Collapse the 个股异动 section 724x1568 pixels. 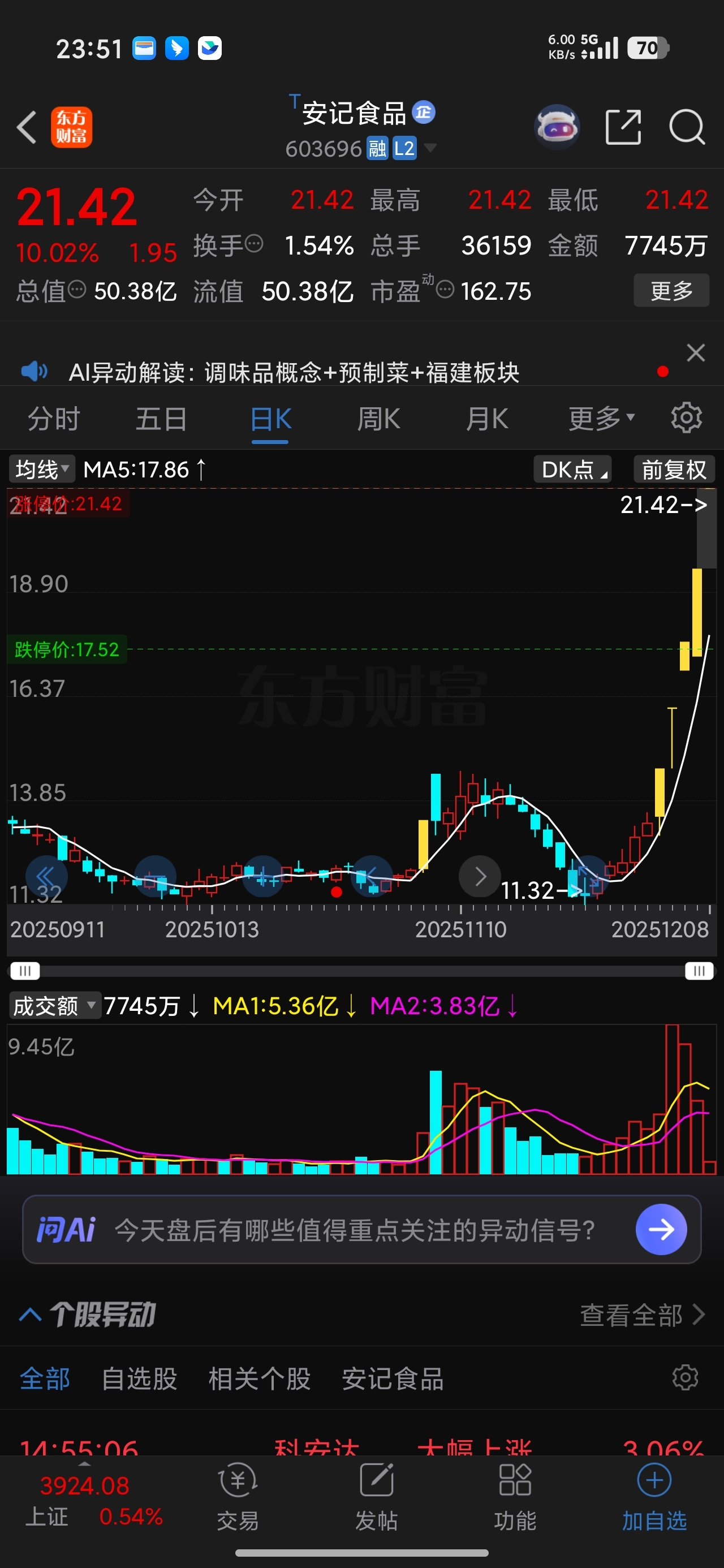coord(31,1315)
